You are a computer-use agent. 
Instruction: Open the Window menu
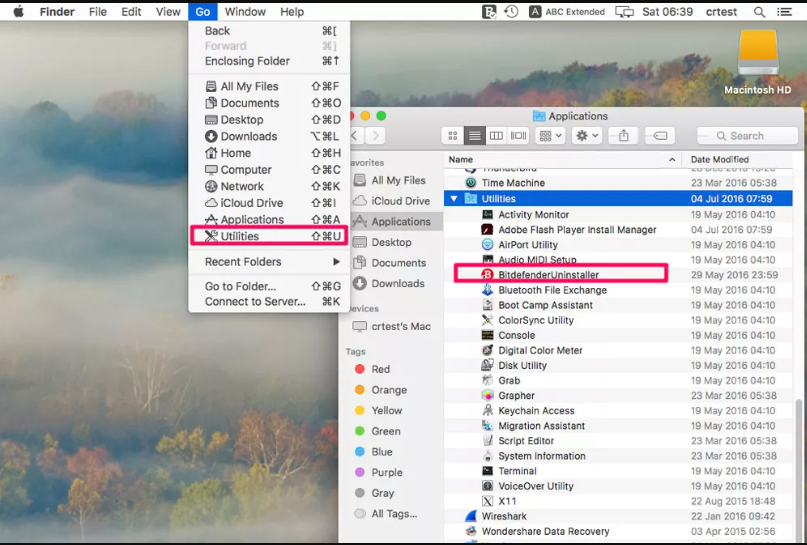pos(245,11)
